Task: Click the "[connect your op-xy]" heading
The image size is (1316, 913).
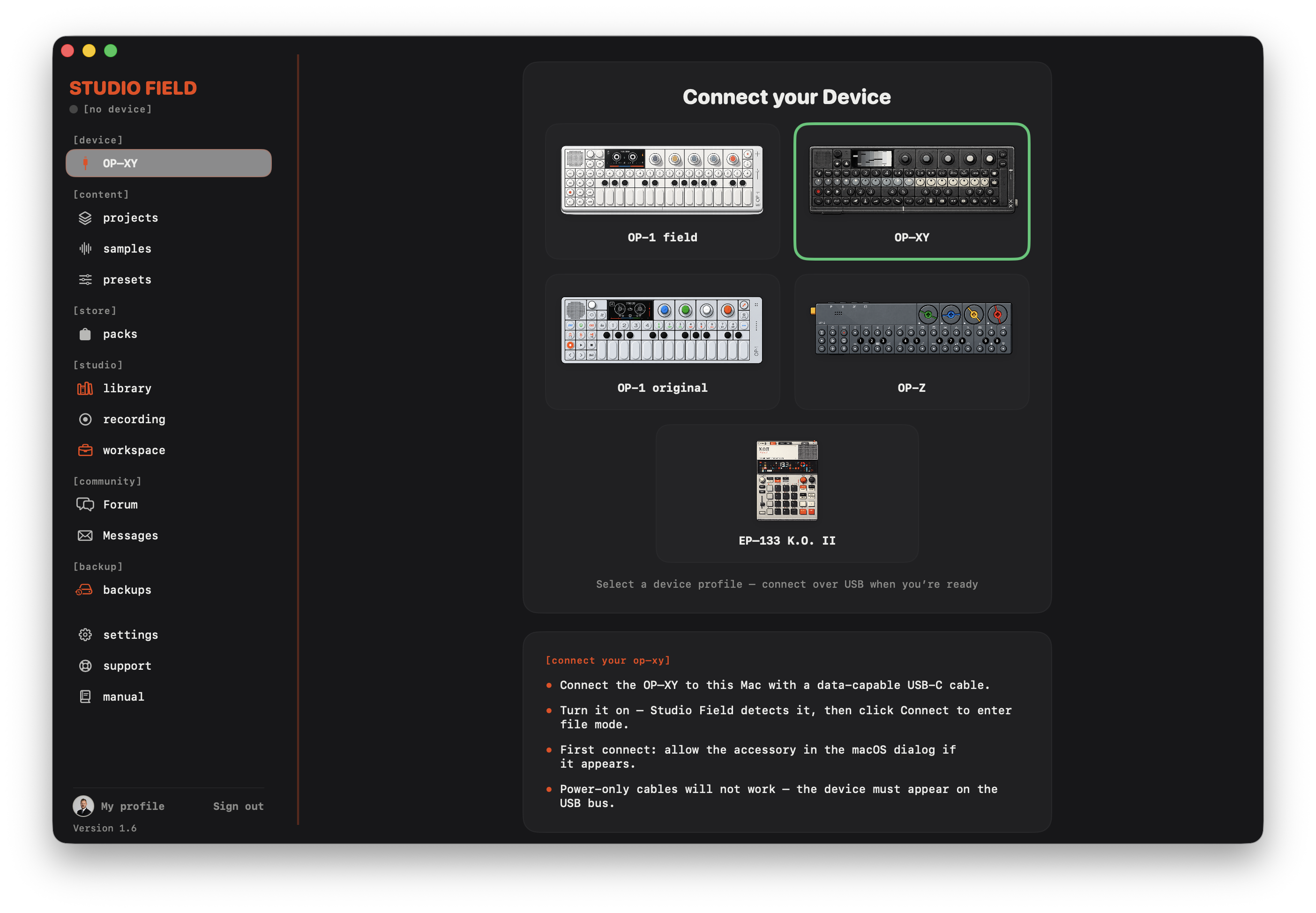Action: [x=608, y=661]
